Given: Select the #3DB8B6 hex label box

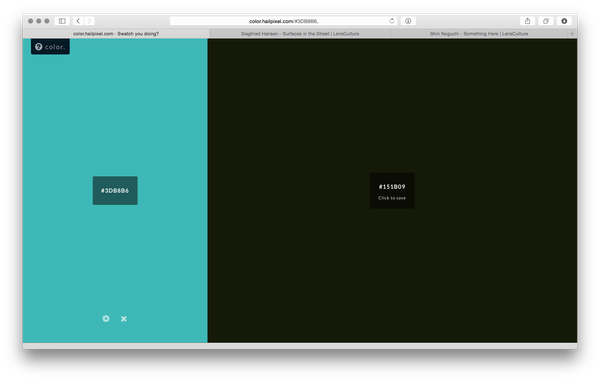Looking at the screenshot, I should (115, 190).
